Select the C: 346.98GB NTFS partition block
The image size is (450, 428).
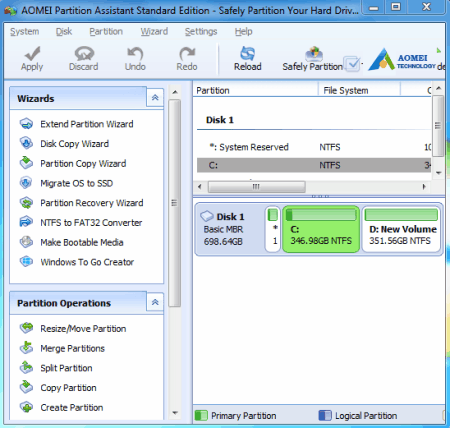(x=321, y=229)
